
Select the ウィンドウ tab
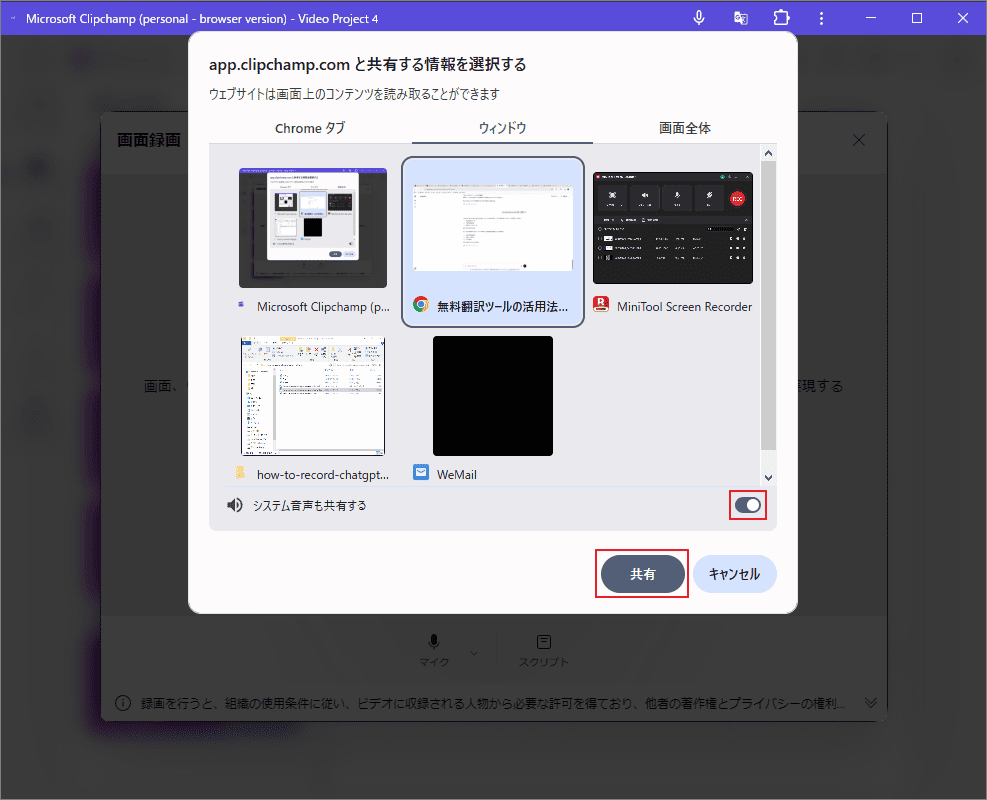(502, 128)
